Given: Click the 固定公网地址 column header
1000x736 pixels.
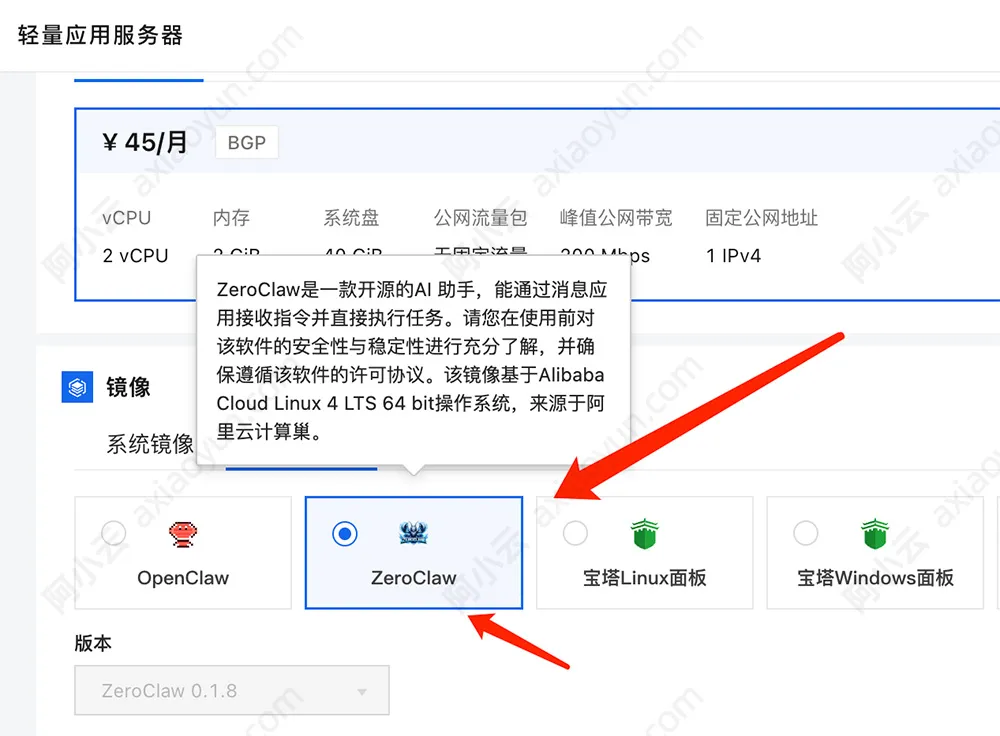Looking at the screenshot, I should [761, 218].
